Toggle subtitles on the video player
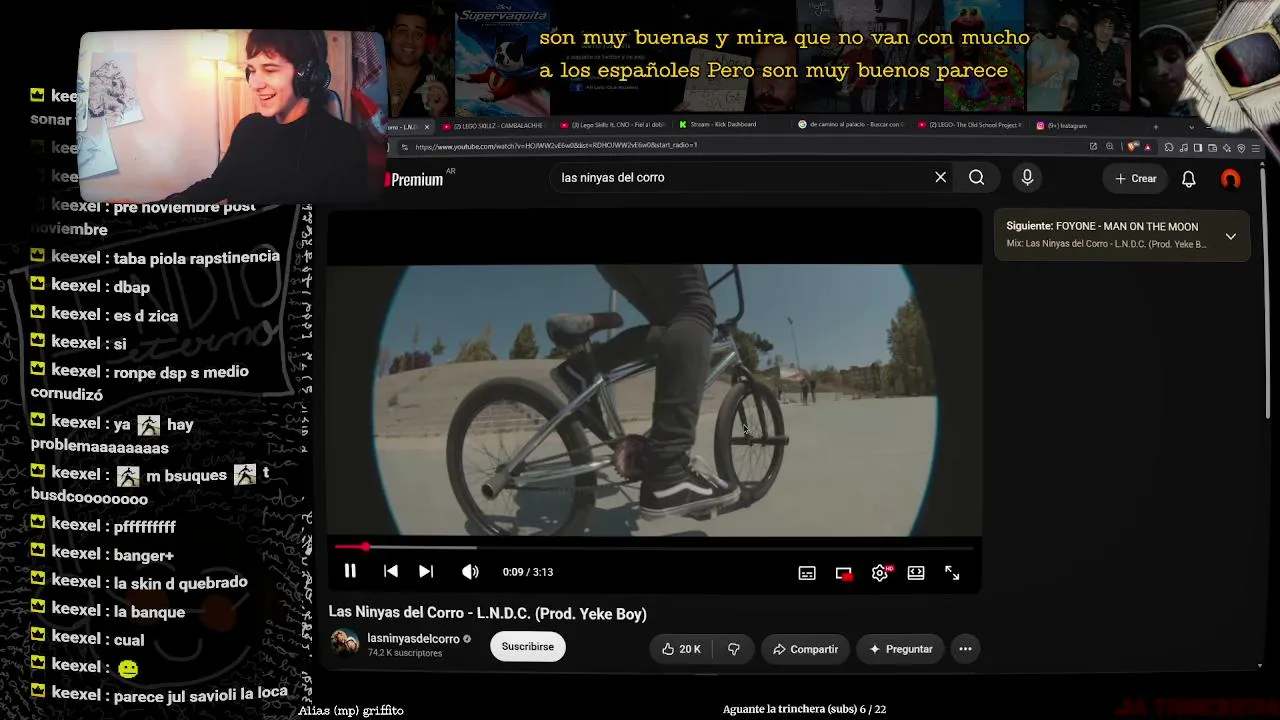 (x=807, y=573)
